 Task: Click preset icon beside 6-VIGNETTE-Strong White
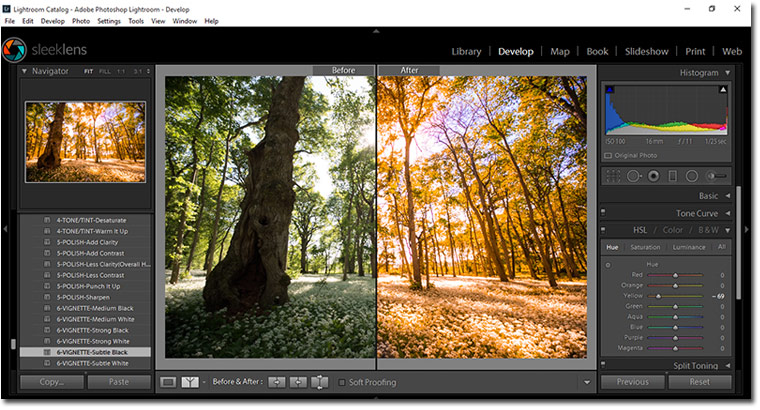[48, 341]
